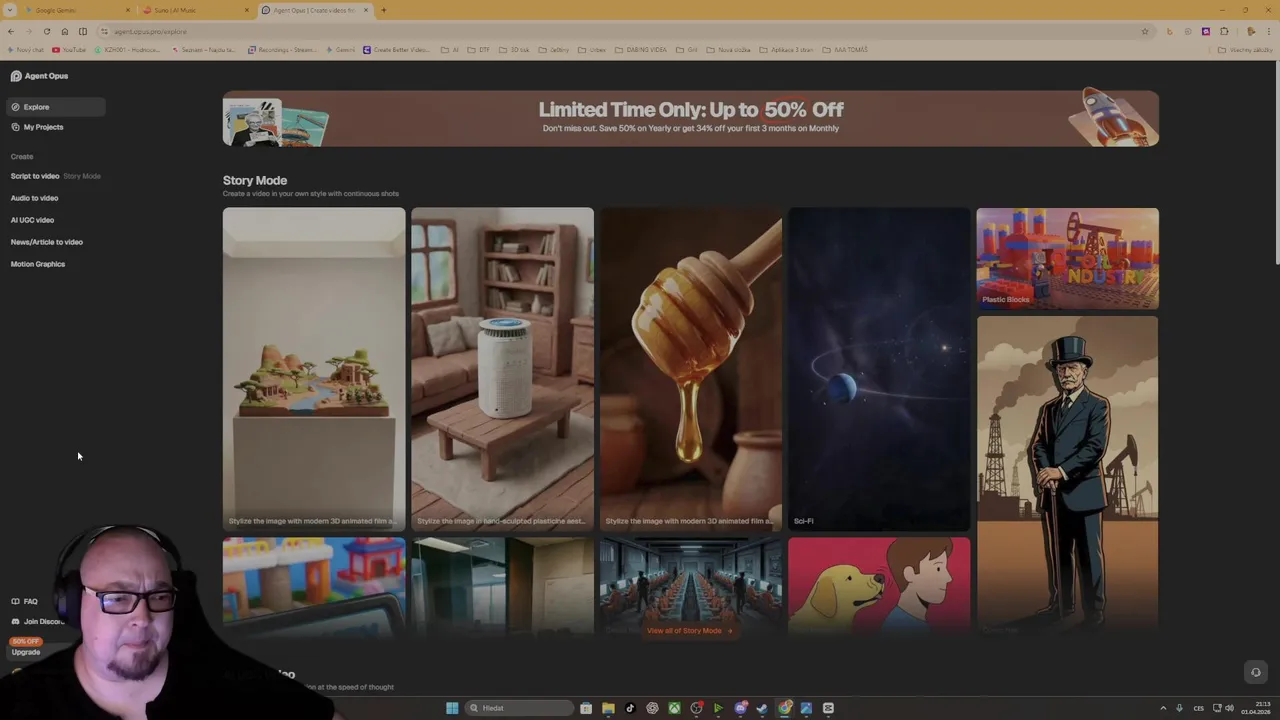The image size is (1280, 720).
Task: Open File Explorer from the taskbar
Action: point(609,708)
